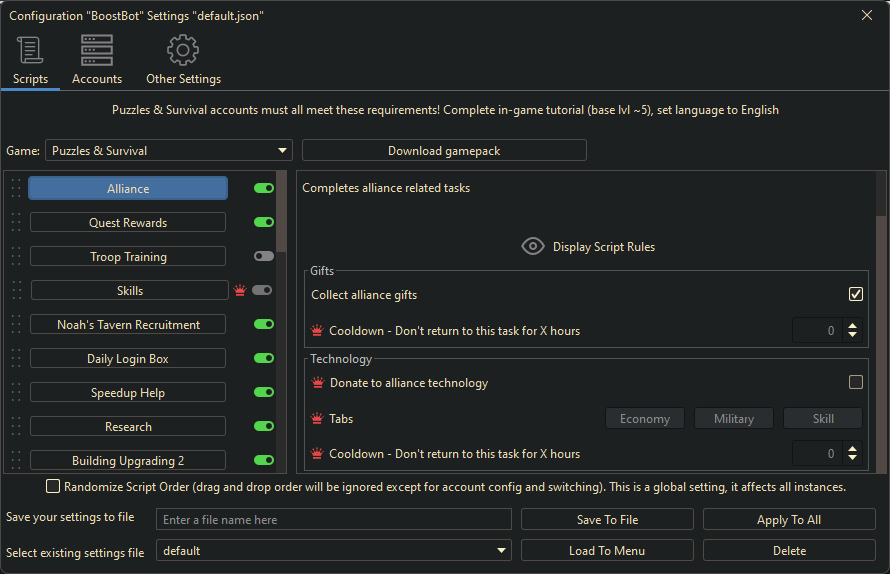Switch off the Speedup Help toggle
890x574 pixels.
pyautogui.click(x=264, y=392)
